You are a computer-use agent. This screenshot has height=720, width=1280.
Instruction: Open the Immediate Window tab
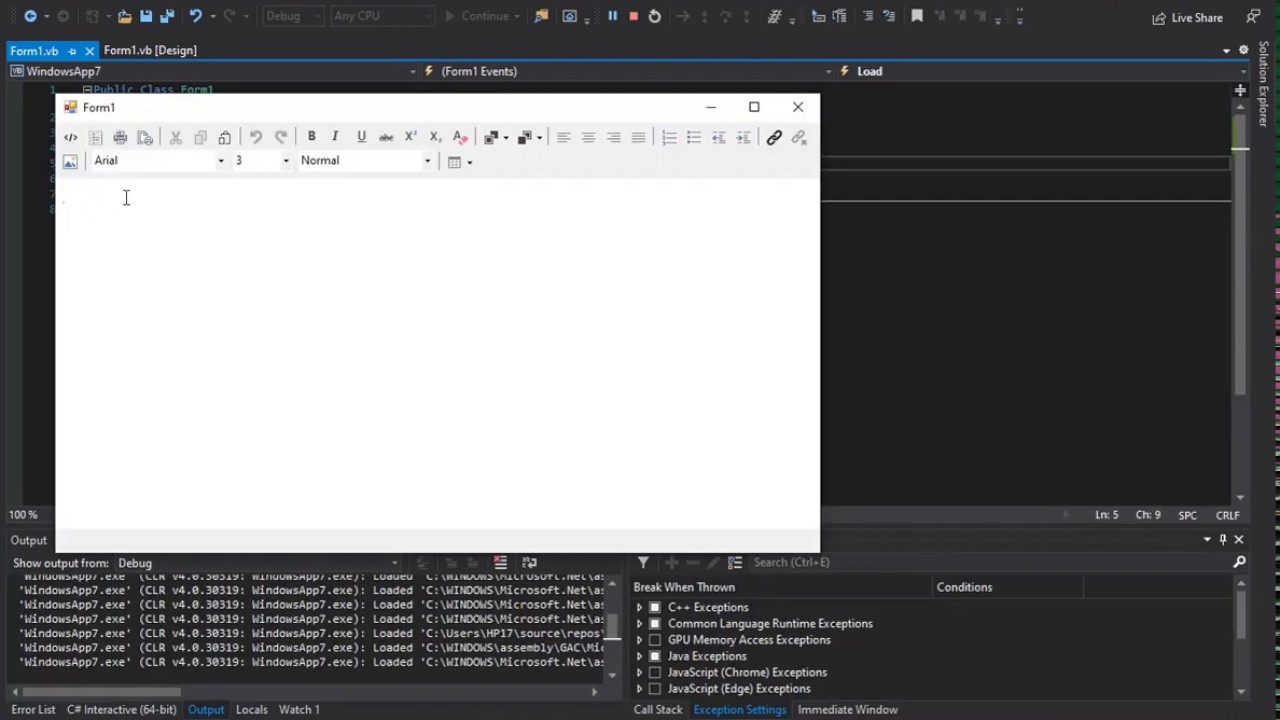[847, 709]
